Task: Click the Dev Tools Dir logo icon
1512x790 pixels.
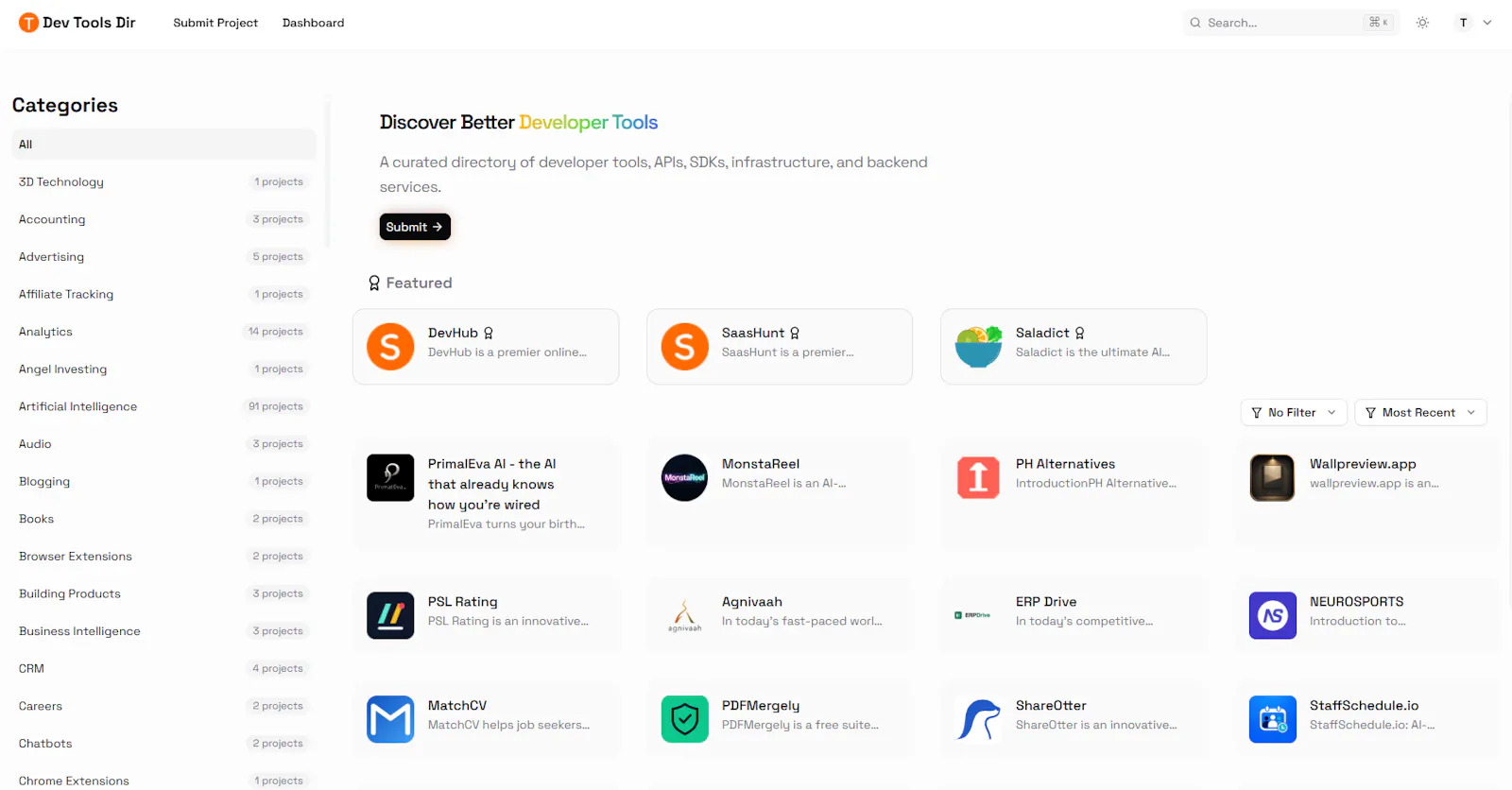Action: coord(28,23)
